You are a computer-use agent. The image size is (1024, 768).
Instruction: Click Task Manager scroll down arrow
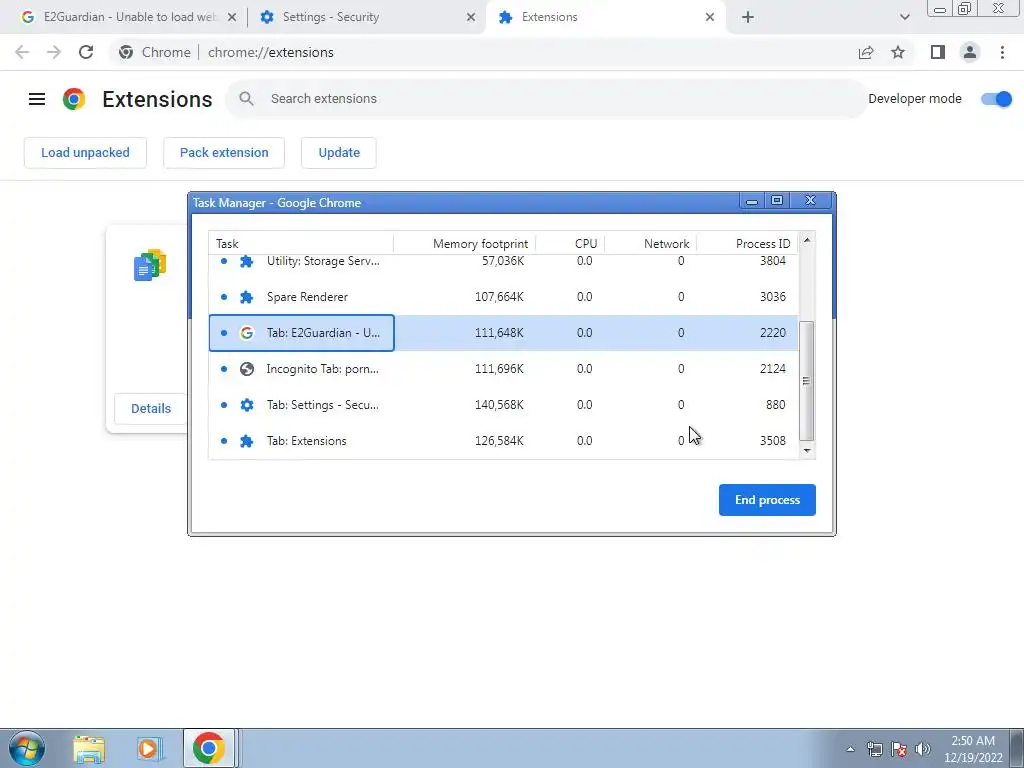[807, 451]
